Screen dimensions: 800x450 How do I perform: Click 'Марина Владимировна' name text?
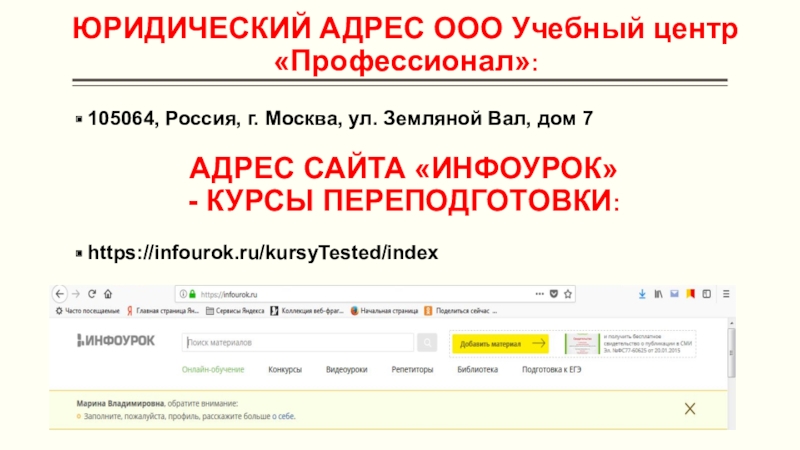click(x=120, y=403)
